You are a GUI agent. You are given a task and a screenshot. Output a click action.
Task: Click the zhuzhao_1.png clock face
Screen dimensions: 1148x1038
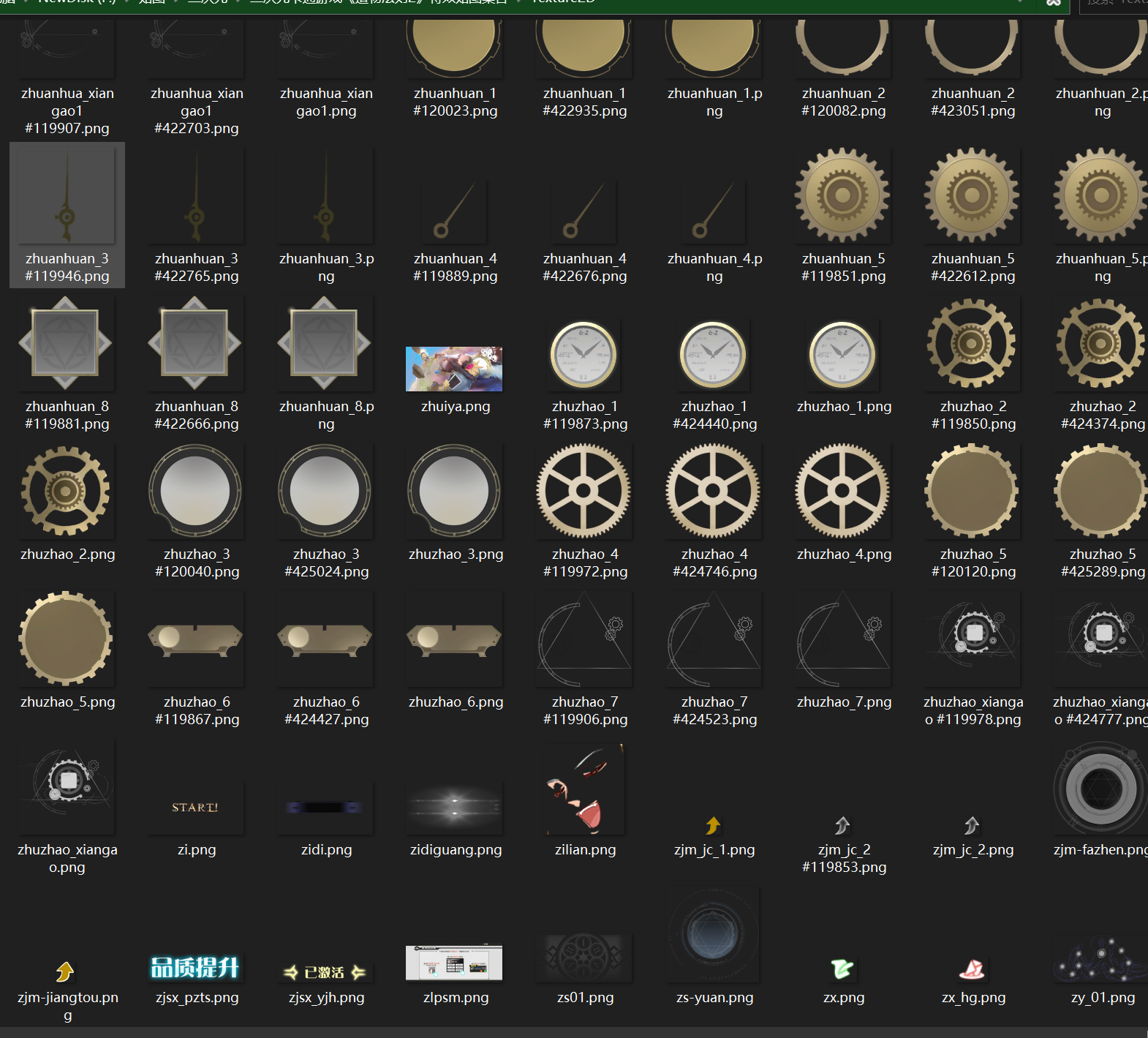click(x=842, y=355)
